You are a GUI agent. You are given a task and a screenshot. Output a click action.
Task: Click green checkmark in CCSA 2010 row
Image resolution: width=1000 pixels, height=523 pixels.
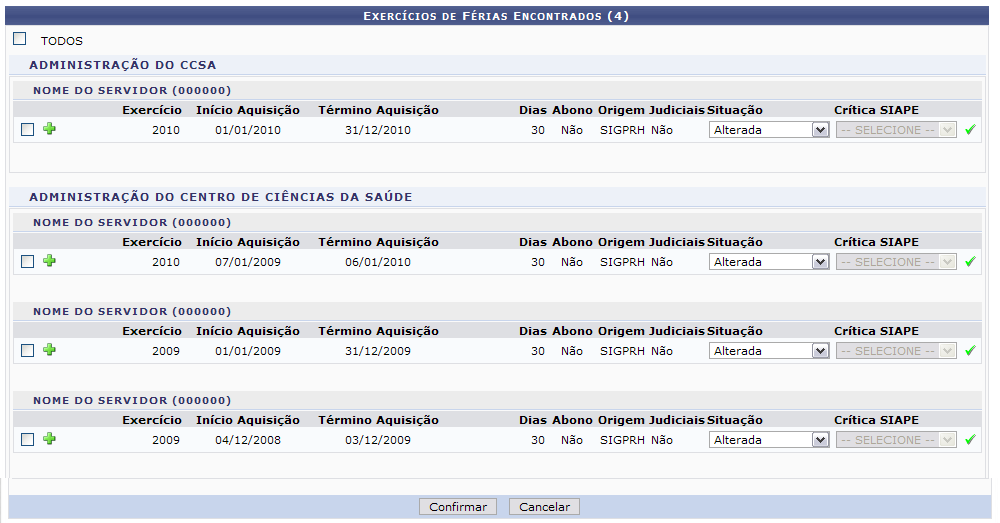click(x=970, y=130)
